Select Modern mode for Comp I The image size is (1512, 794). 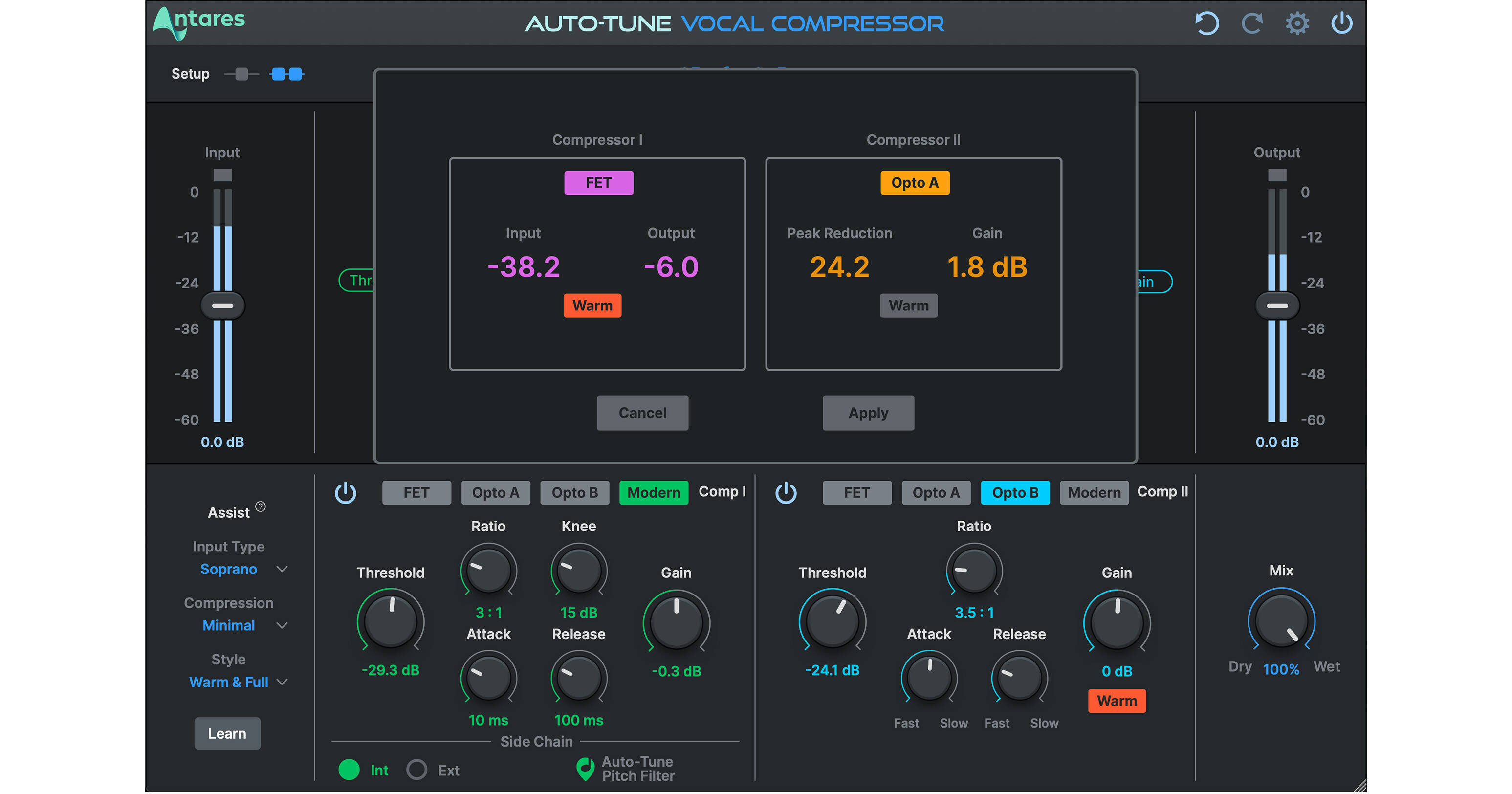653,492
